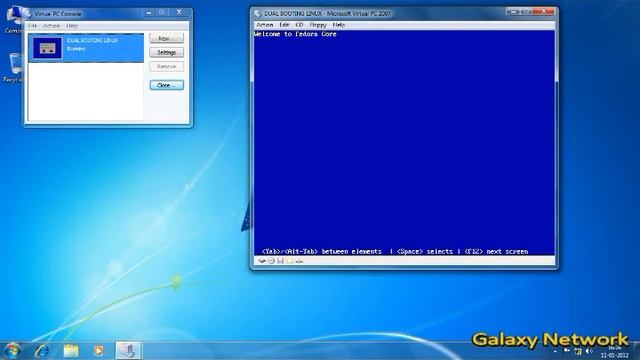Close the DUAL BOOTING LINUX VM window
The height and width of the screenshot is (360, 640).
pyautogui.click(x=543, y=11)
